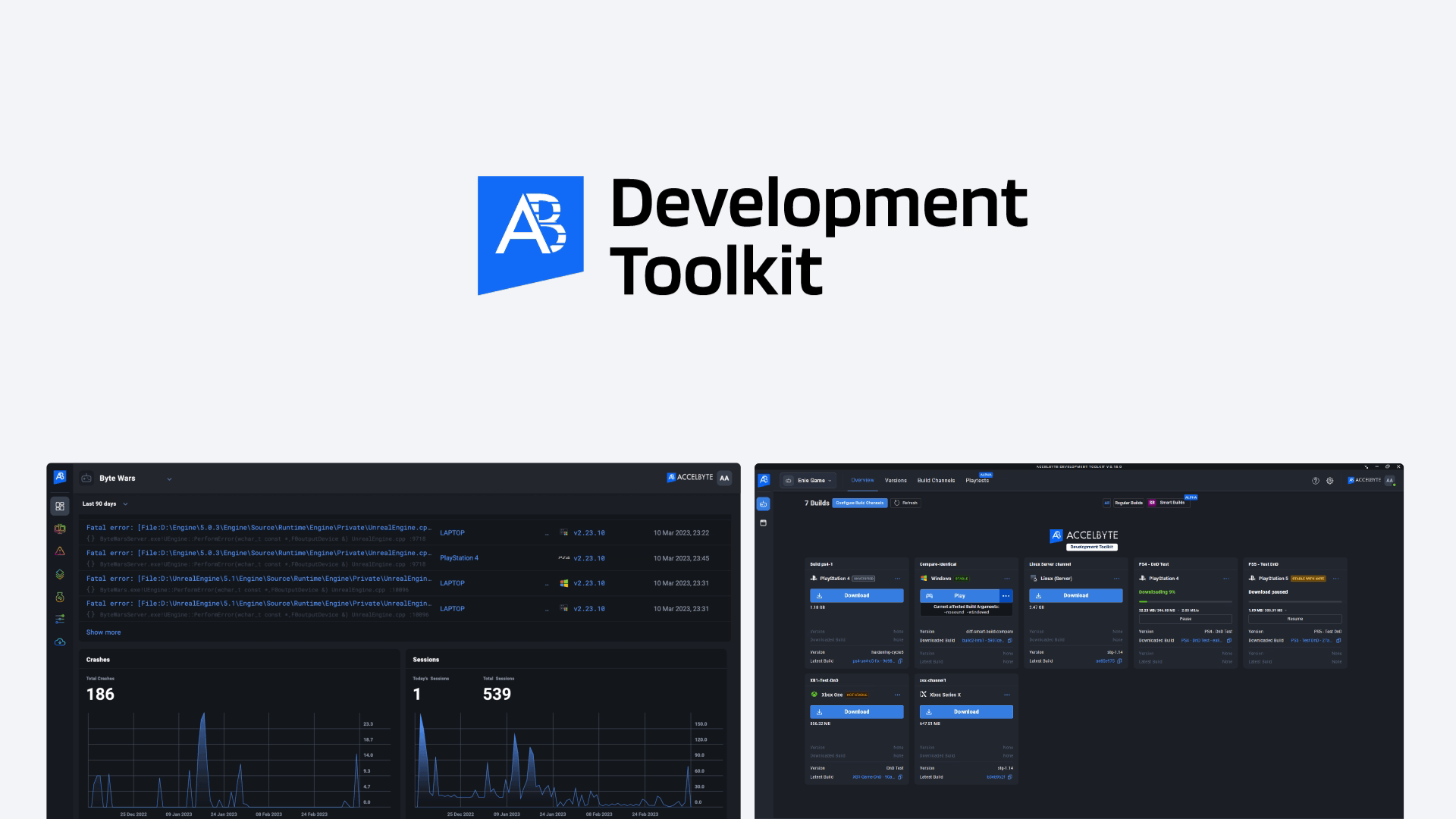Screen dimensions: 1456x819
Task: Click Show more under the crash list
Action: click(103, 632)
